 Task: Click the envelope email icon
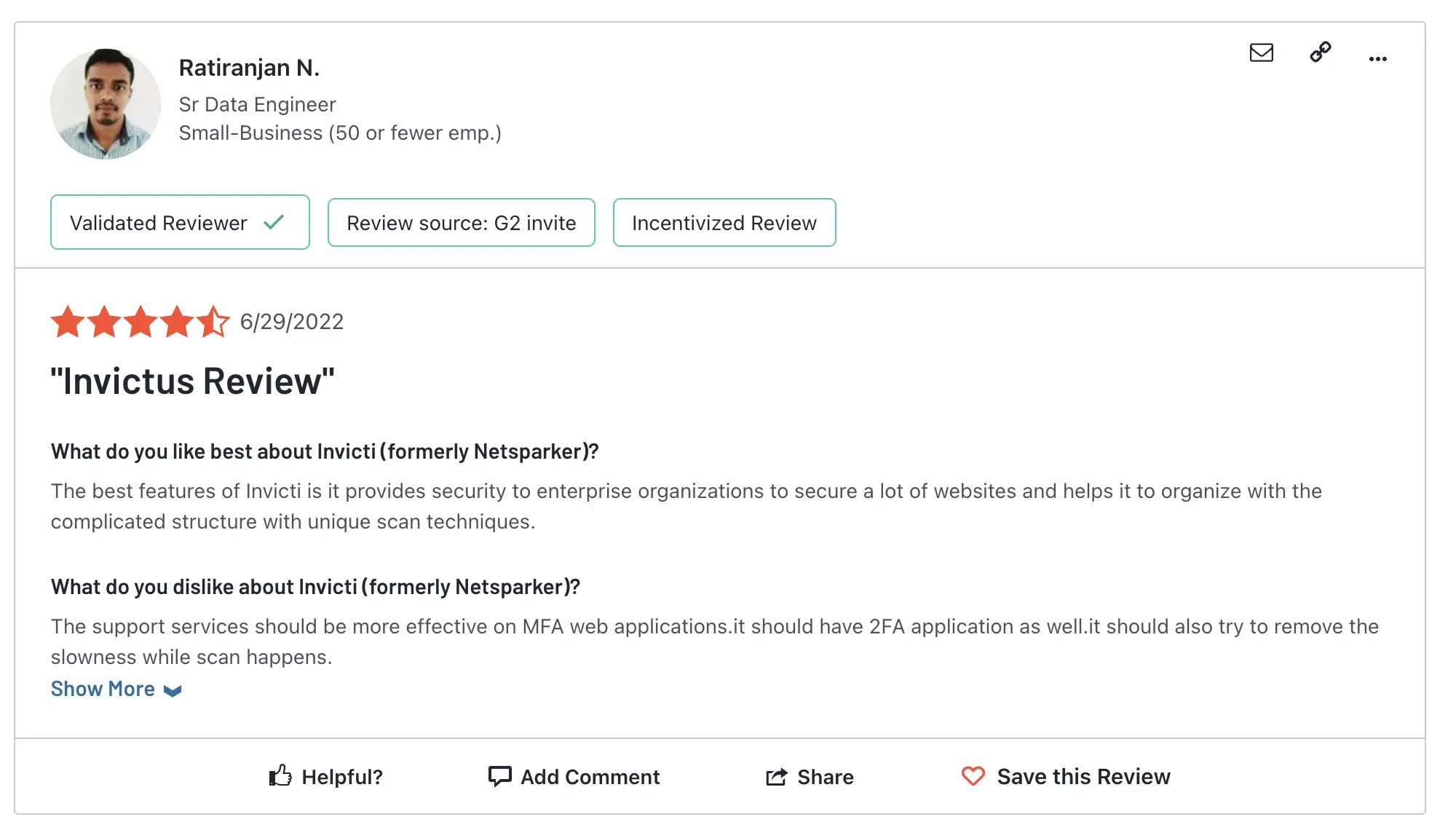coord(1261,52)
